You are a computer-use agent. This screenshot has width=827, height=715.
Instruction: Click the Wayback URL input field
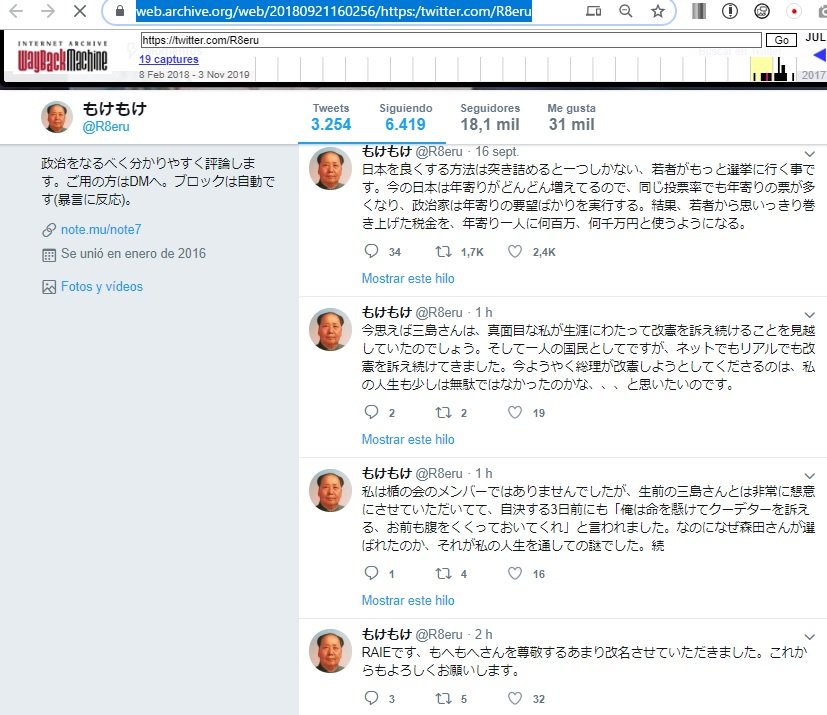point(451,40)
